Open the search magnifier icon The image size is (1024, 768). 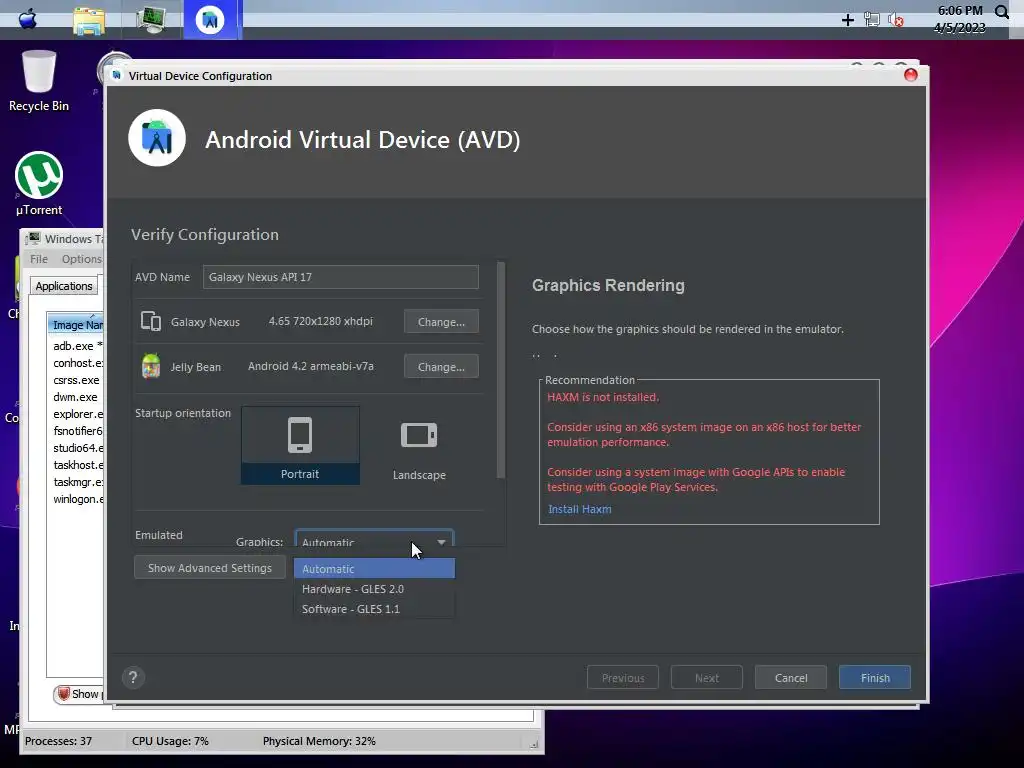[x=1002, y=11]
